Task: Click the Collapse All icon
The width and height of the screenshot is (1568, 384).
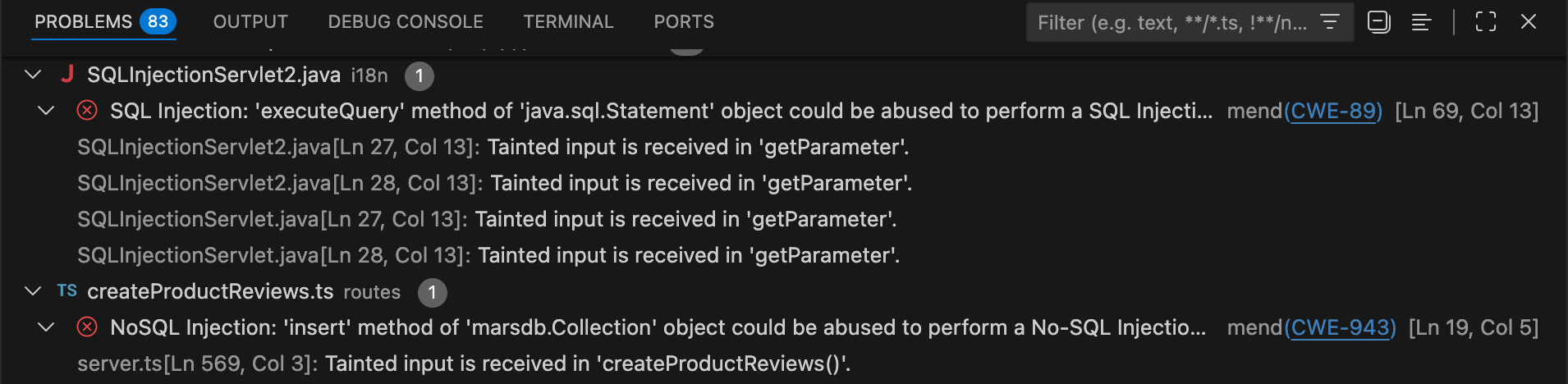Action: pos(1378,22)
